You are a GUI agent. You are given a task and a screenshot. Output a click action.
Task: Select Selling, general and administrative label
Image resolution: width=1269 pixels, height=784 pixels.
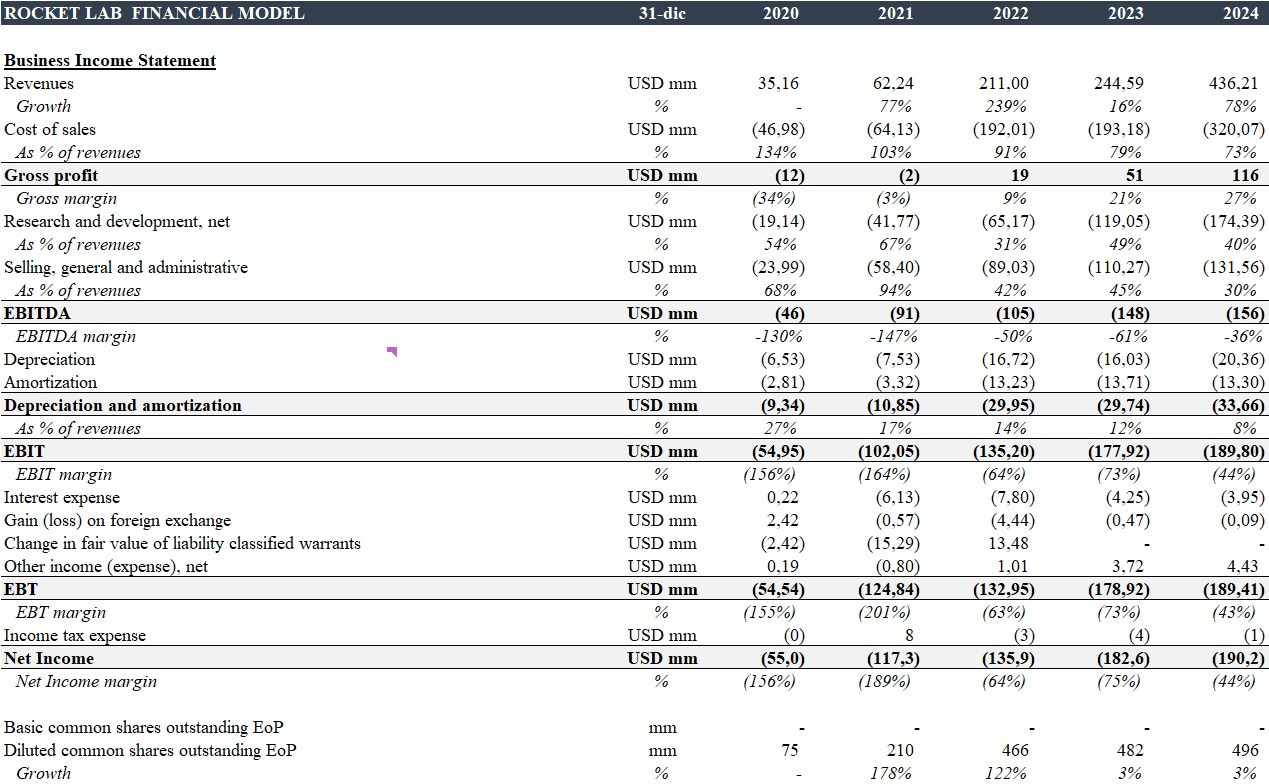click(126, 267)
